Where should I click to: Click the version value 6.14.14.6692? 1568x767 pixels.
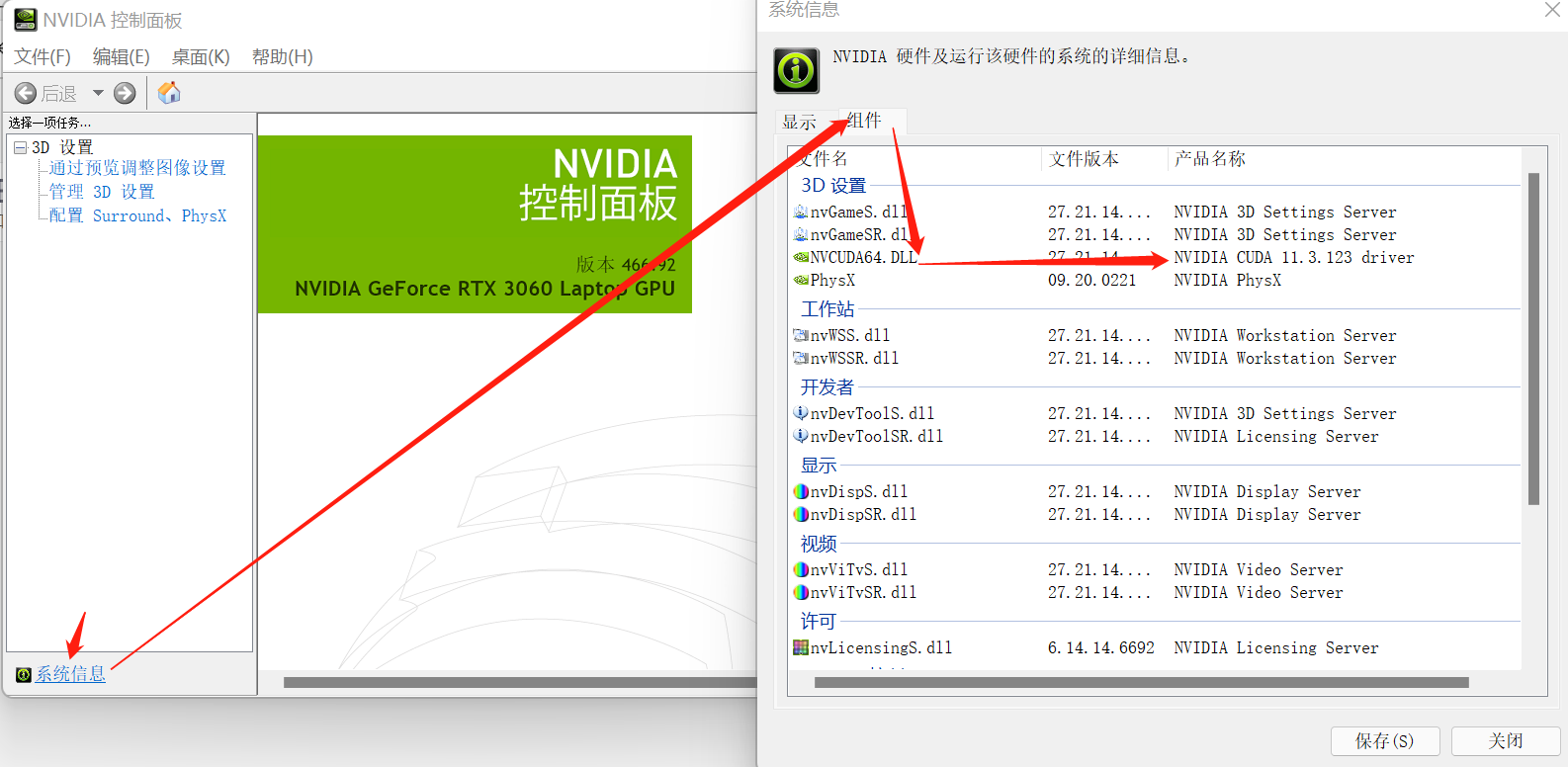point(1101,647)
